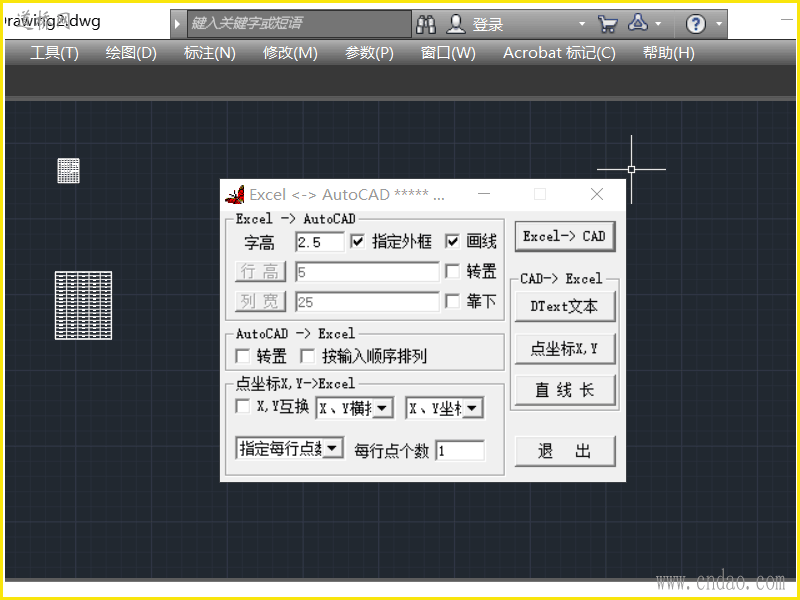This screenshot has height=600, width=800.
Task: Click the keyword search input box
Action: (299, 23)
